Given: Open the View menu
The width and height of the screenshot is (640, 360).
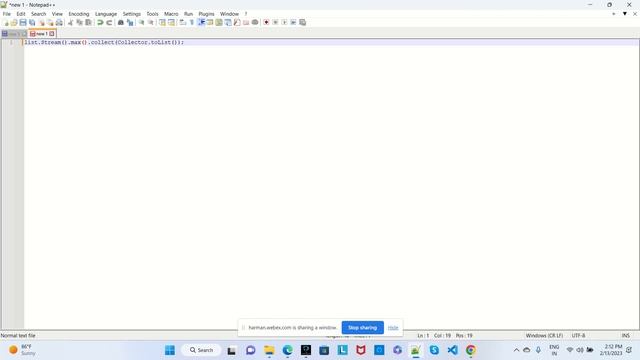Looking at the screenshot, I should point(57,14).
